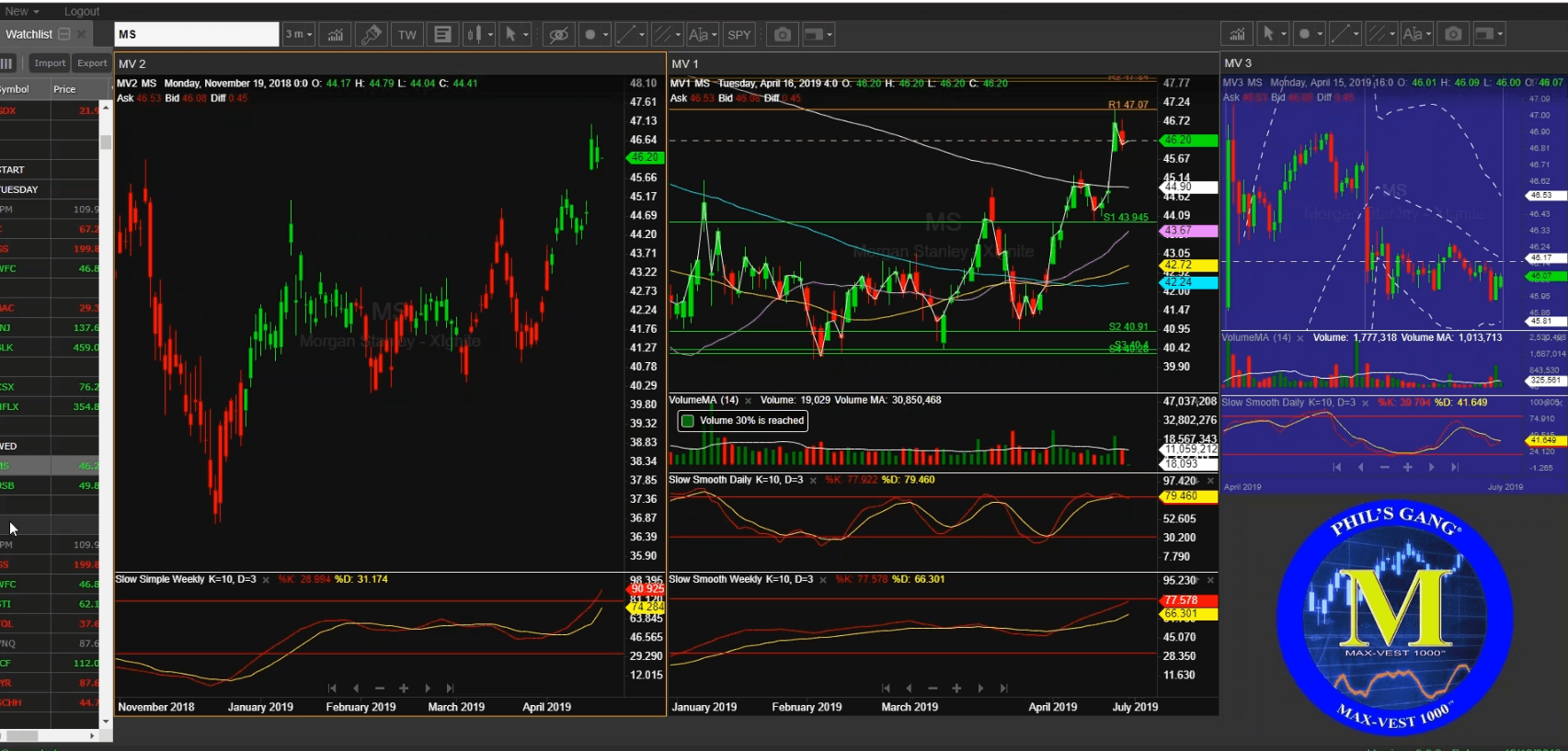The height and width of the screenshot is (751, 1568).
Task: Take snapshot with MV 3 camera icon
Action: pyautogui.click(x=1453, y=35)
